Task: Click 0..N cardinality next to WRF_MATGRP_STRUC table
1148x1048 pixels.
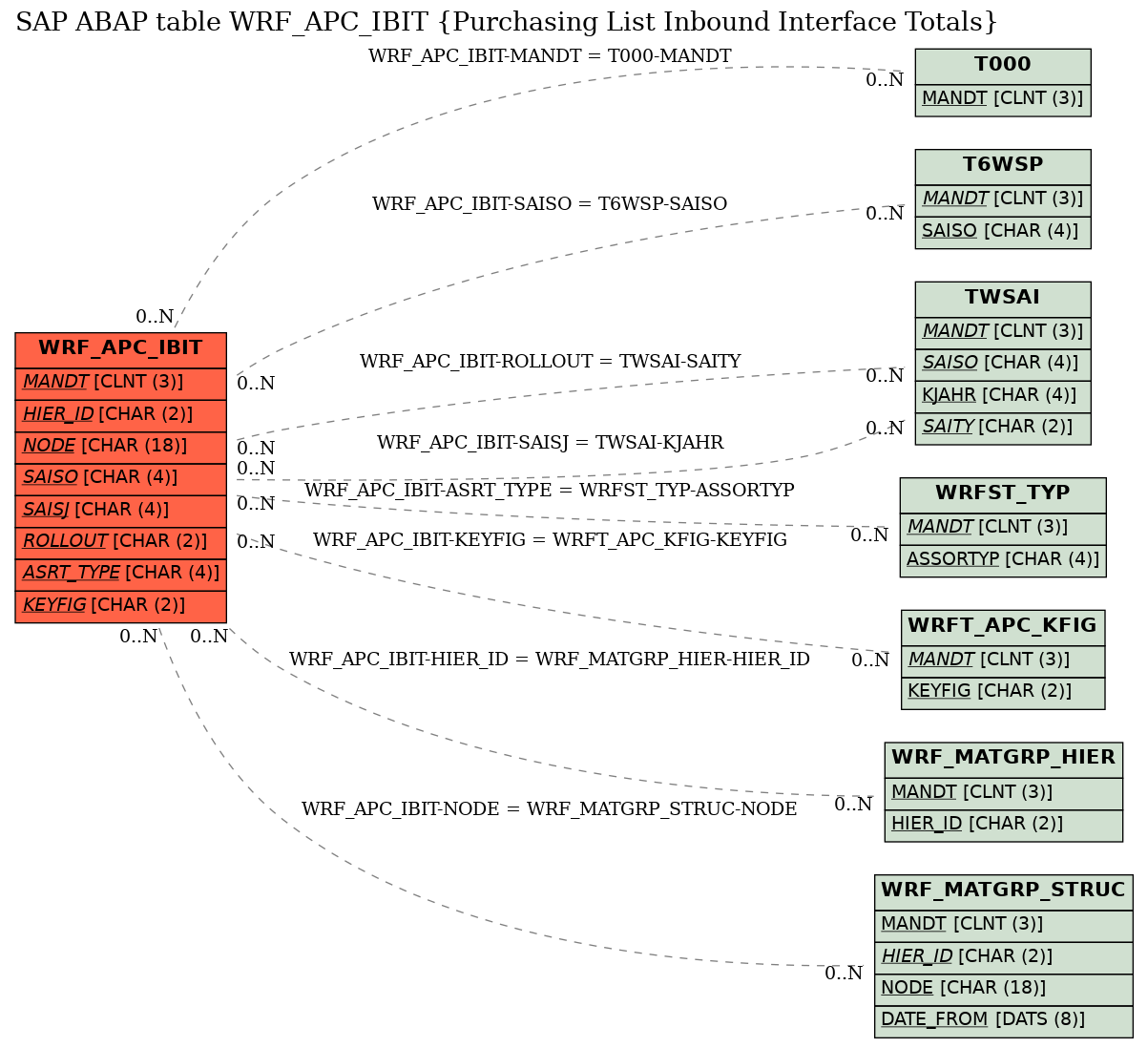Action: (x=844, y=974)
